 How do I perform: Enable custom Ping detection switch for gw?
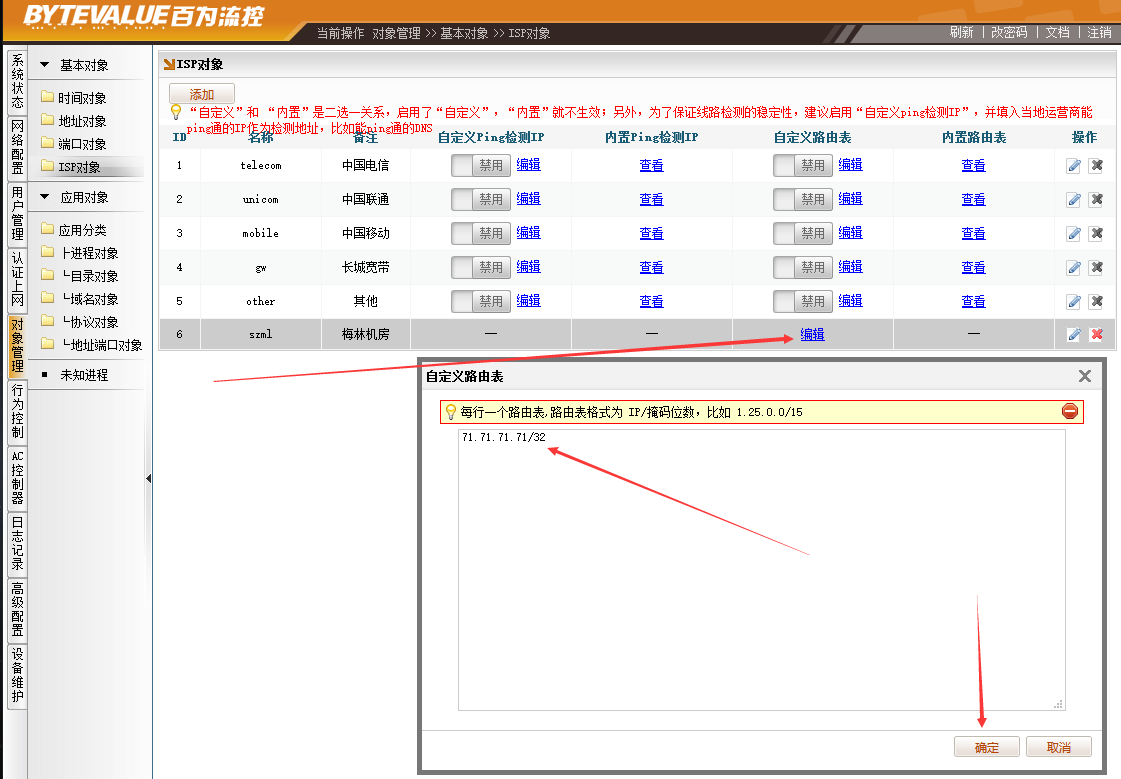coord(480,268)
